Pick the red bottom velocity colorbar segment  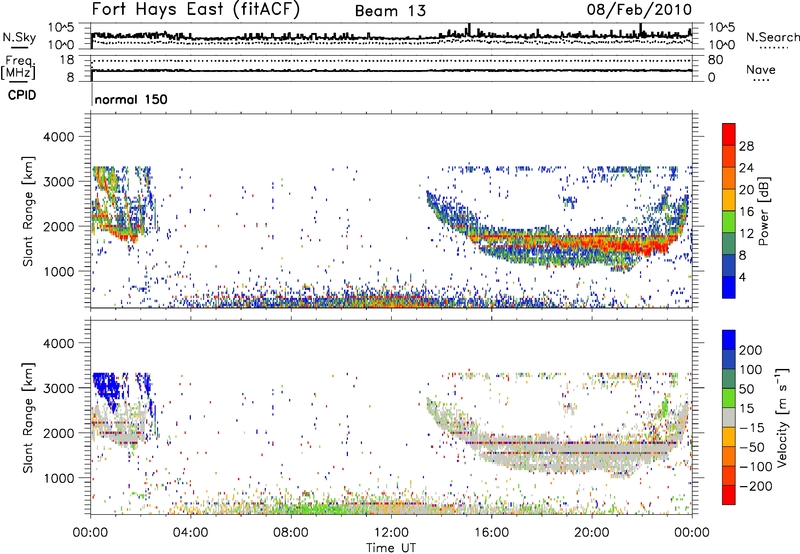coord(729,495)
